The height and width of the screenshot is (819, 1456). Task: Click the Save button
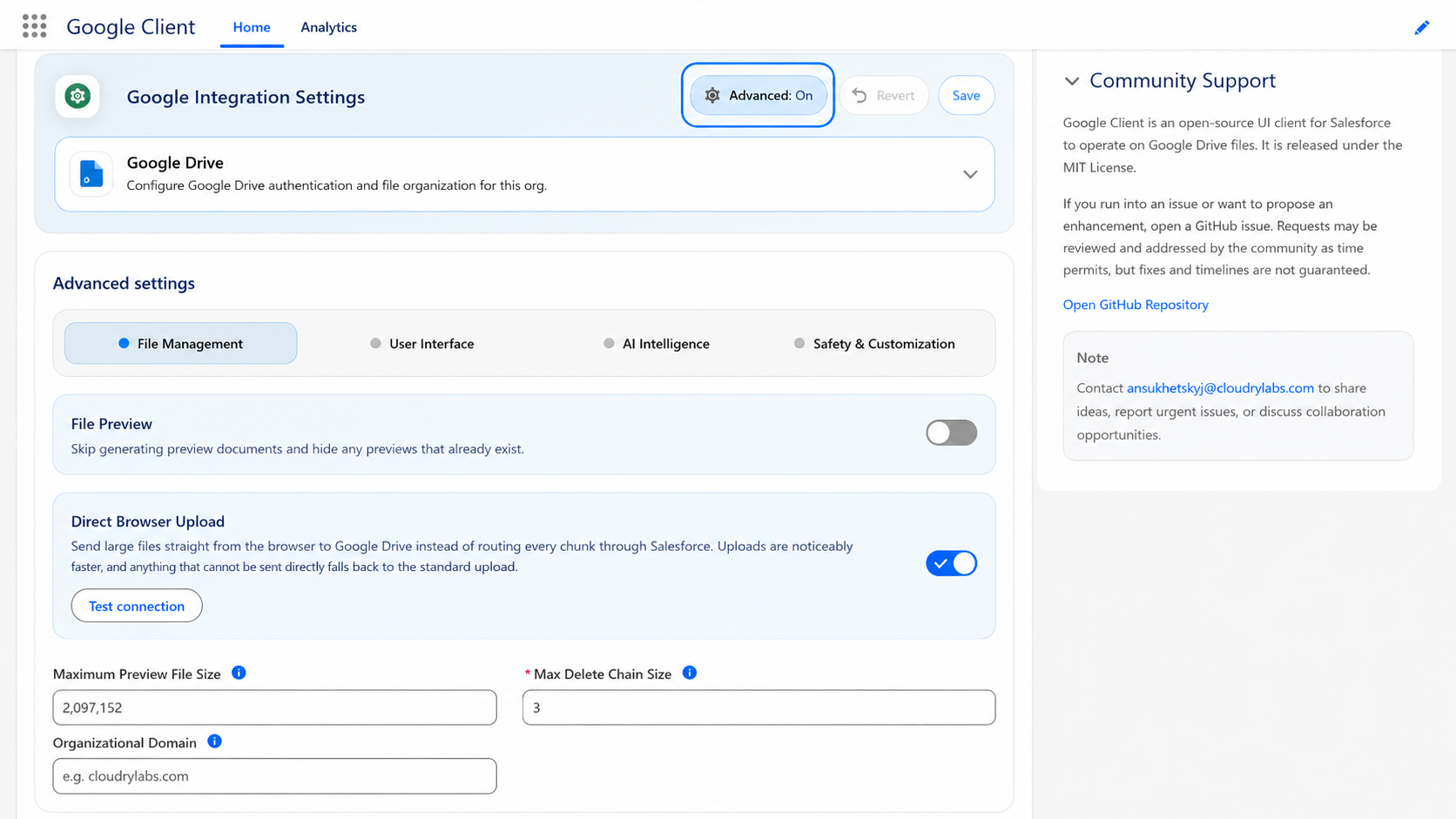(966, 96)
